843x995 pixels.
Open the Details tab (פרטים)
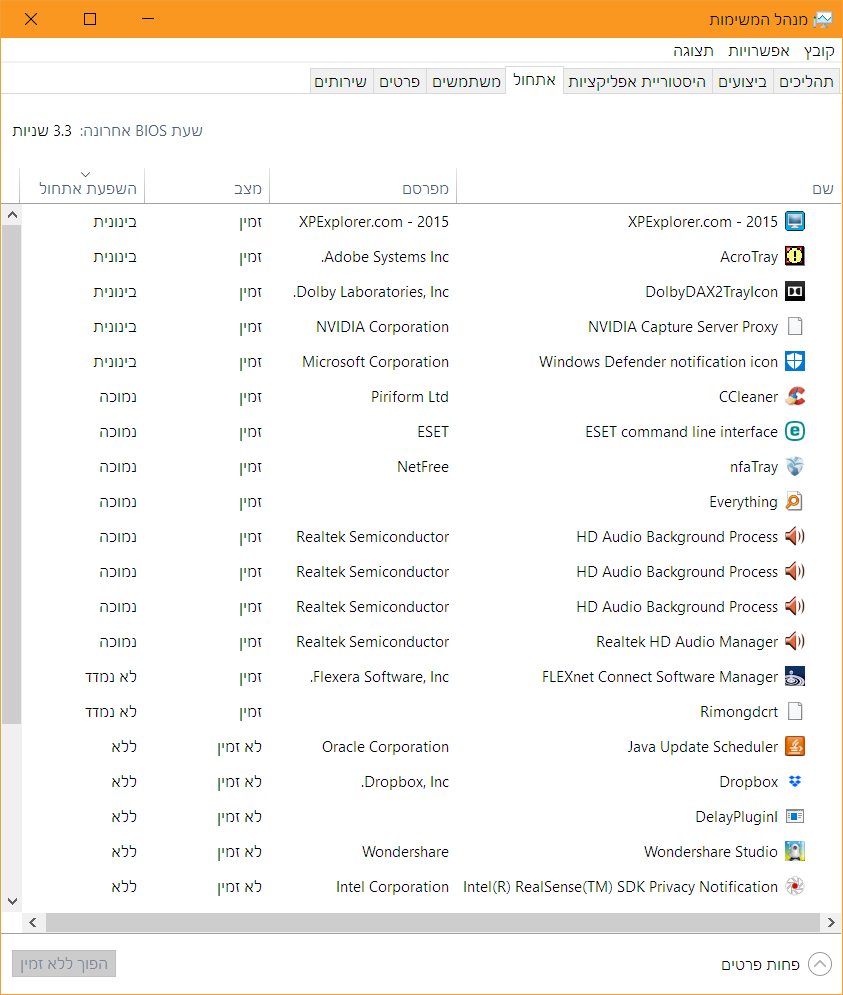(x=399, y=82)
